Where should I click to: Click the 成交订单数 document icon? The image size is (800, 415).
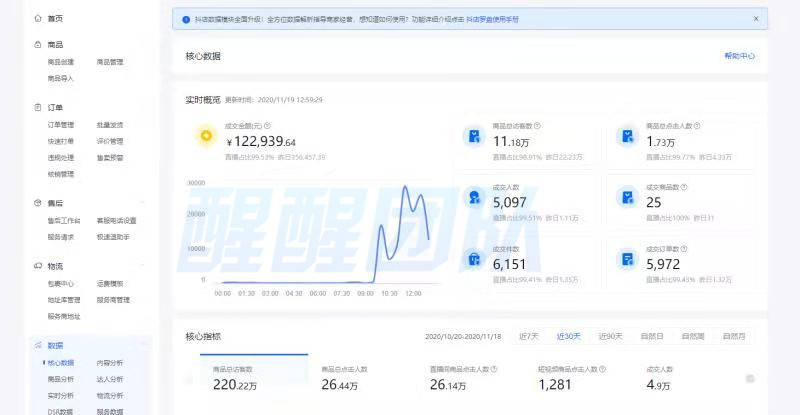[627, 259]
